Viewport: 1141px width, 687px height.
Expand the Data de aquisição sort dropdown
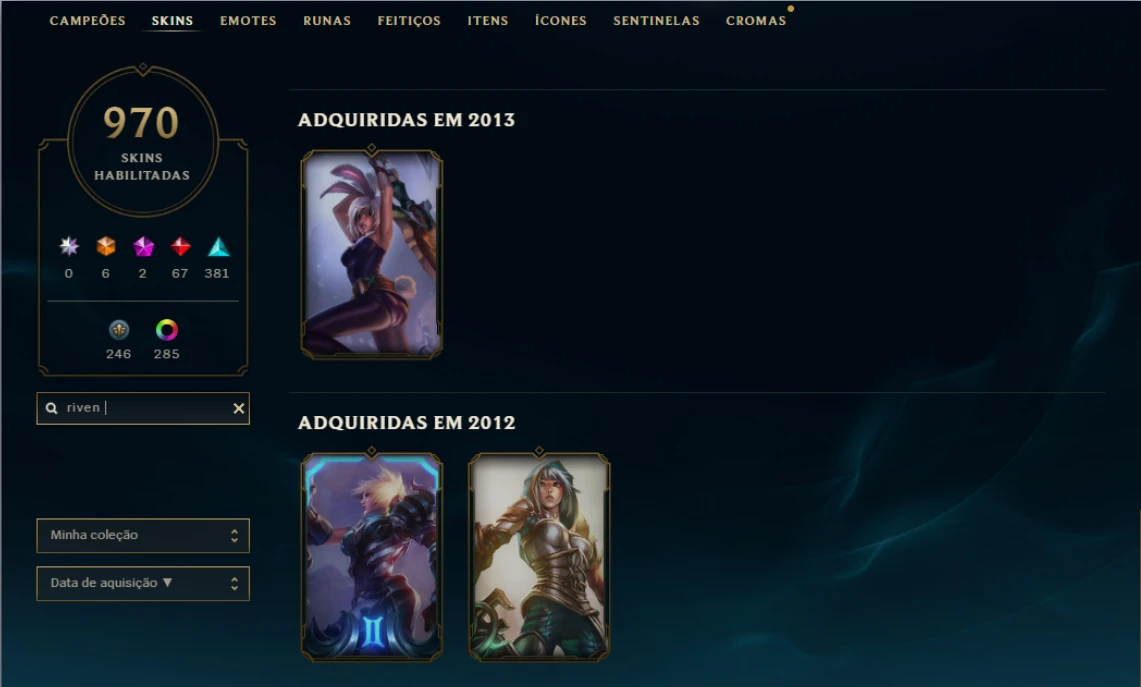pos(143,584)
